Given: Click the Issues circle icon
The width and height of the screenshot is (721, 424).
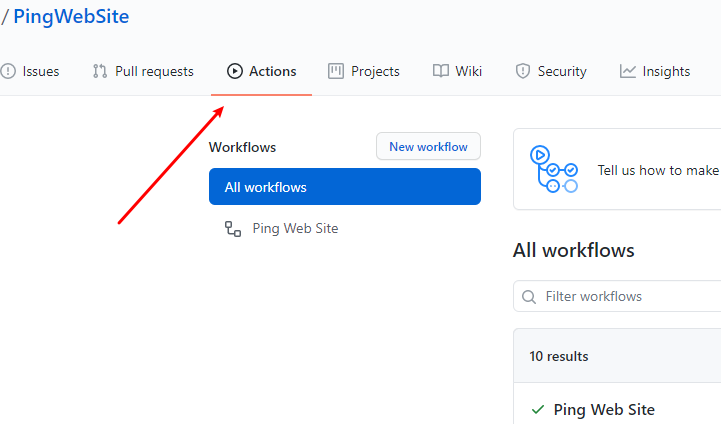Looking at the screenshot, I should (8, 71).
